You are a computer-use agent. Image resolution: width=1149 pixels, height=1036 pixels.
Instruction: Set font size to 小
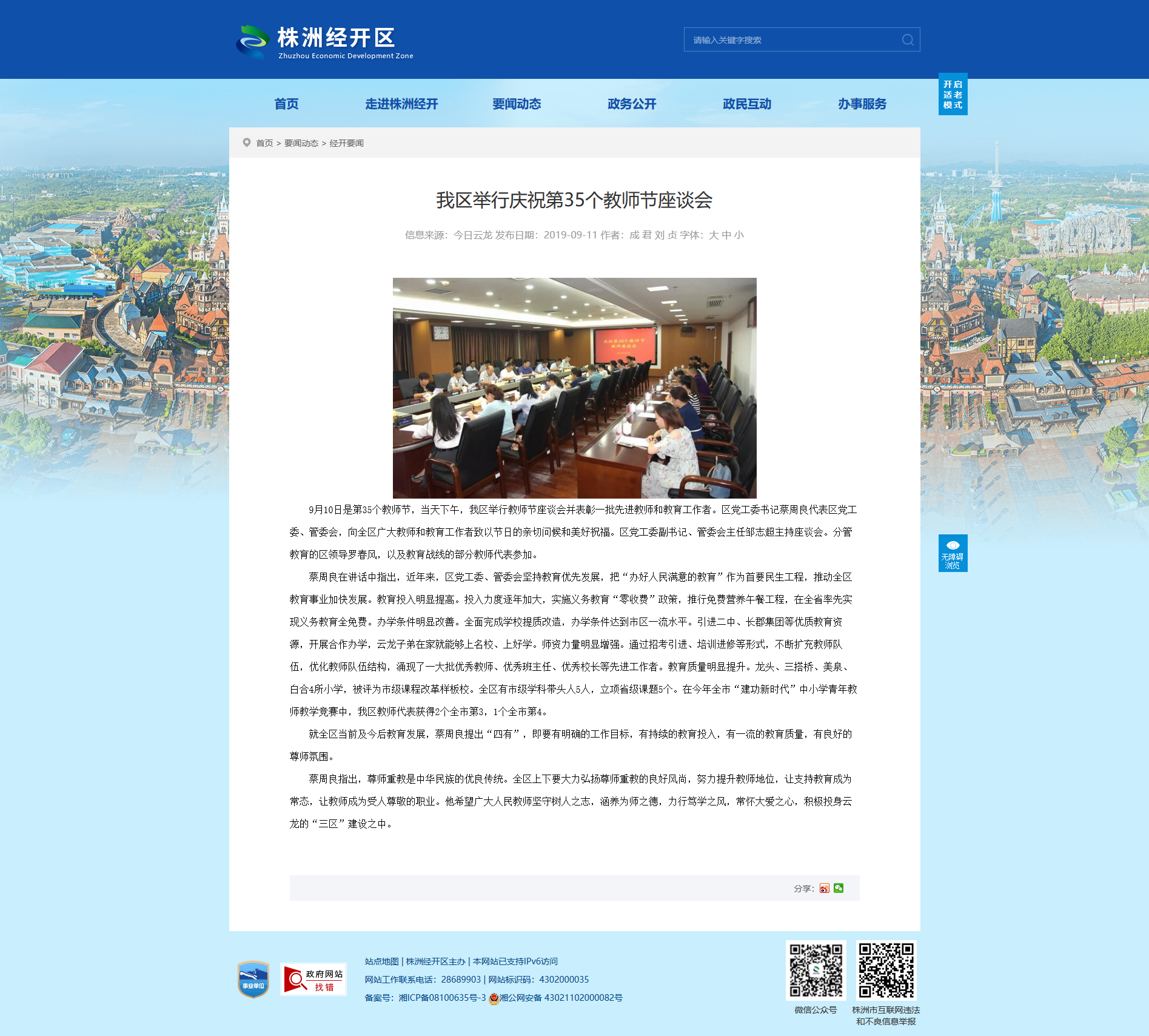pos(739,235)
